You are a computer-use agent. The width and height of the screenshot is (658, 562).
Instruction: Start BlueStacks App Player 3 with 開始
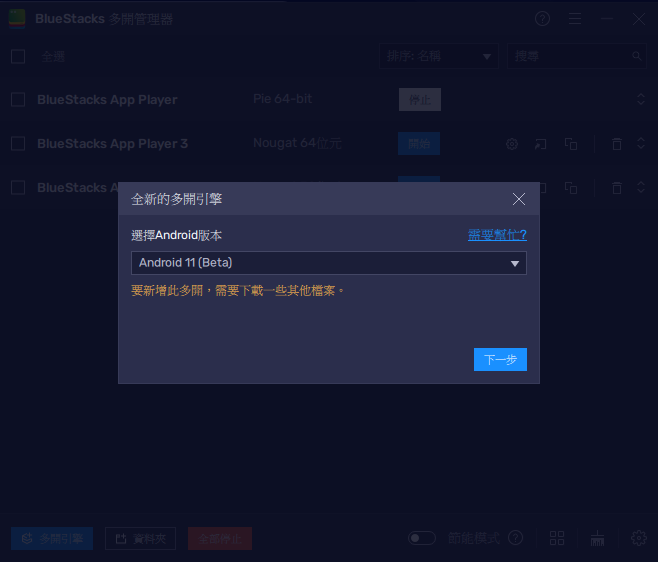(x=419, y=144)
